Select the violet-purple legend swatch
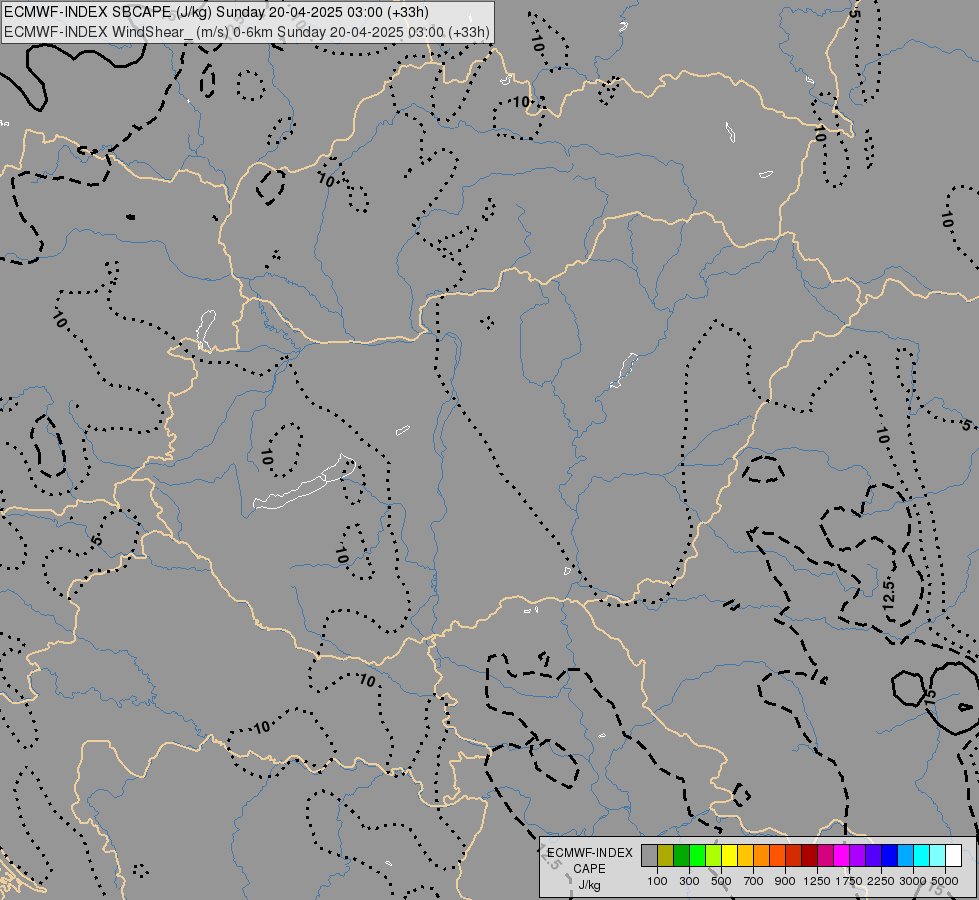The height and width of the screenshot is (900, 979). coord(857,855)
